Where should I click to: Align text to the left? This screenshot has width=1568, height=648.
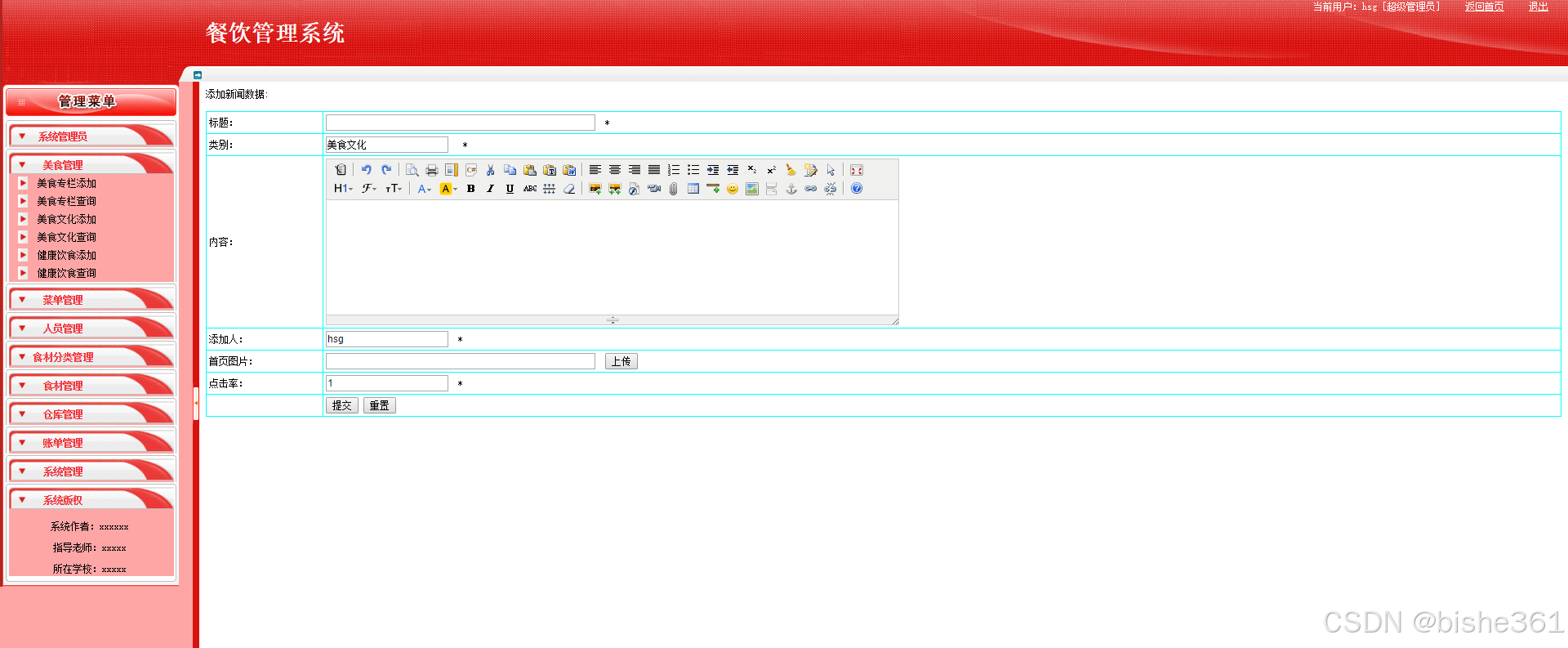pos(595,170)
